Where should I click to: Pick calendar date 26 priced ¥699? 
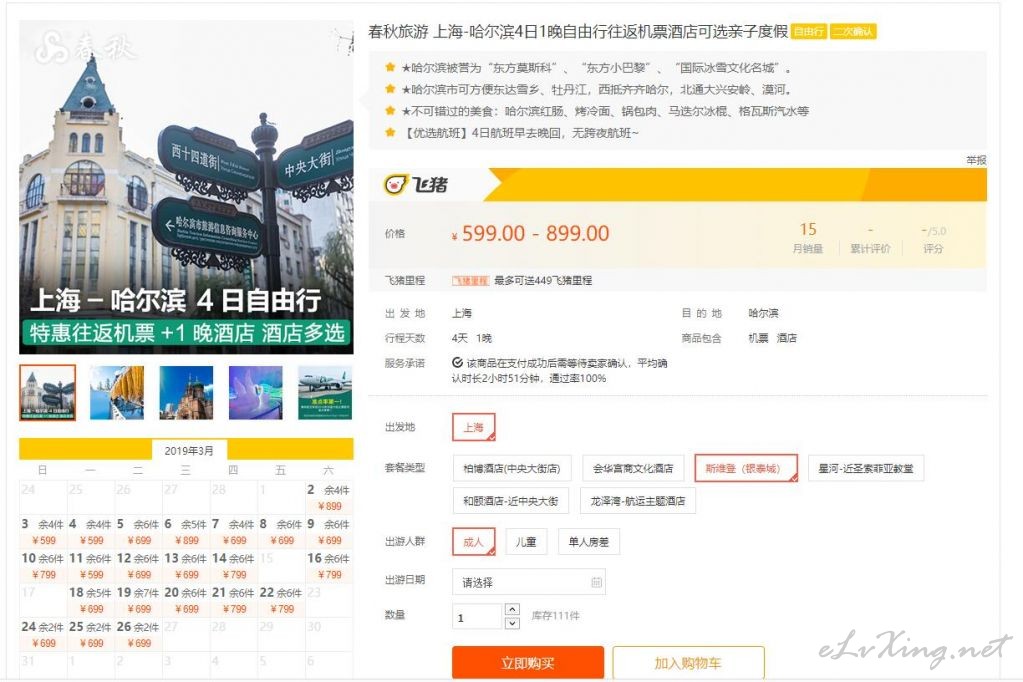point(138,634)
